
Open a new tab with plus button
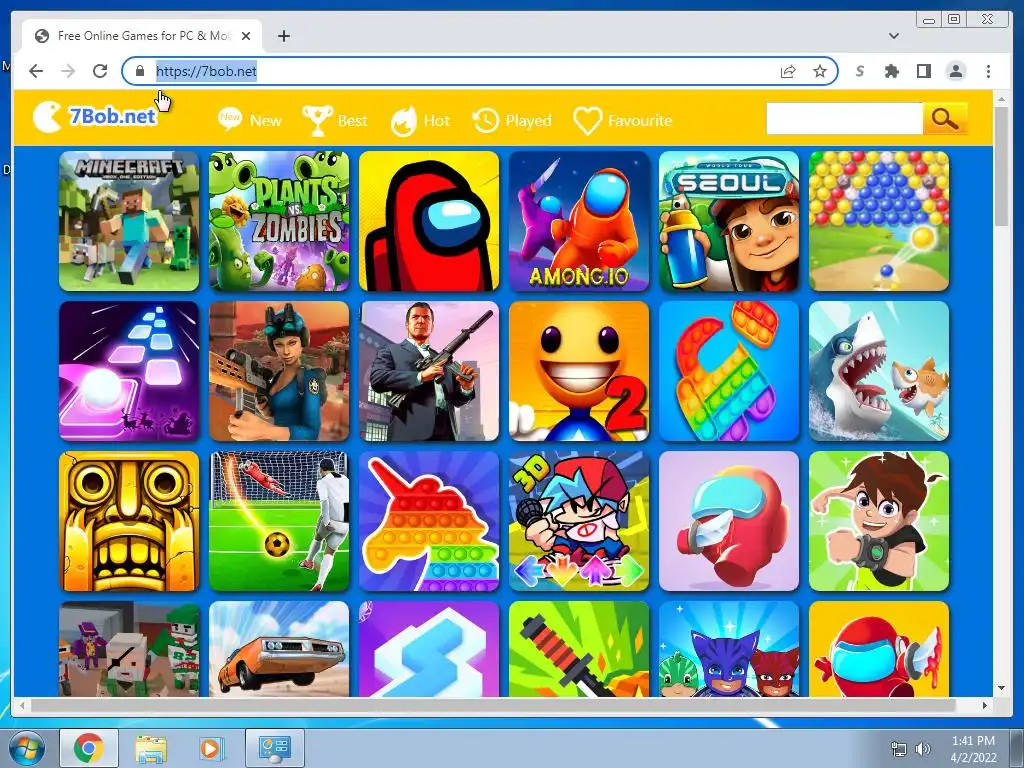pos(283,36)
